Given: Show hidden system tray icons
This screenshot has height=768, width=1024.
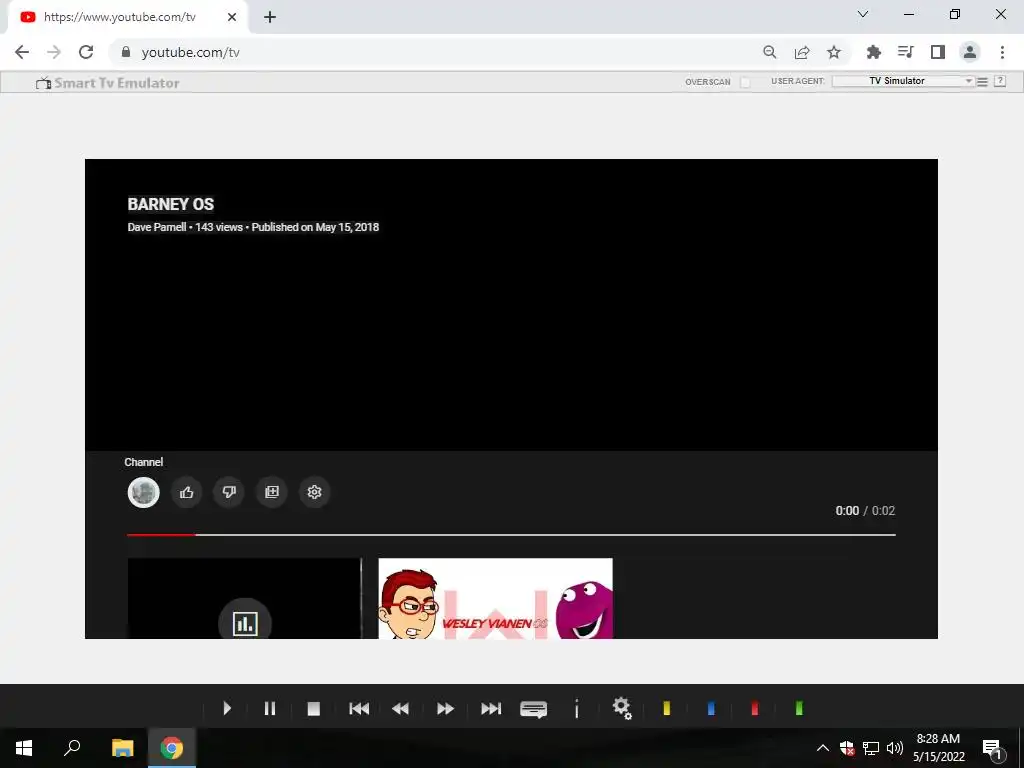Looking at the screenshot, I should pyautogui.click(x=823, y=748).
